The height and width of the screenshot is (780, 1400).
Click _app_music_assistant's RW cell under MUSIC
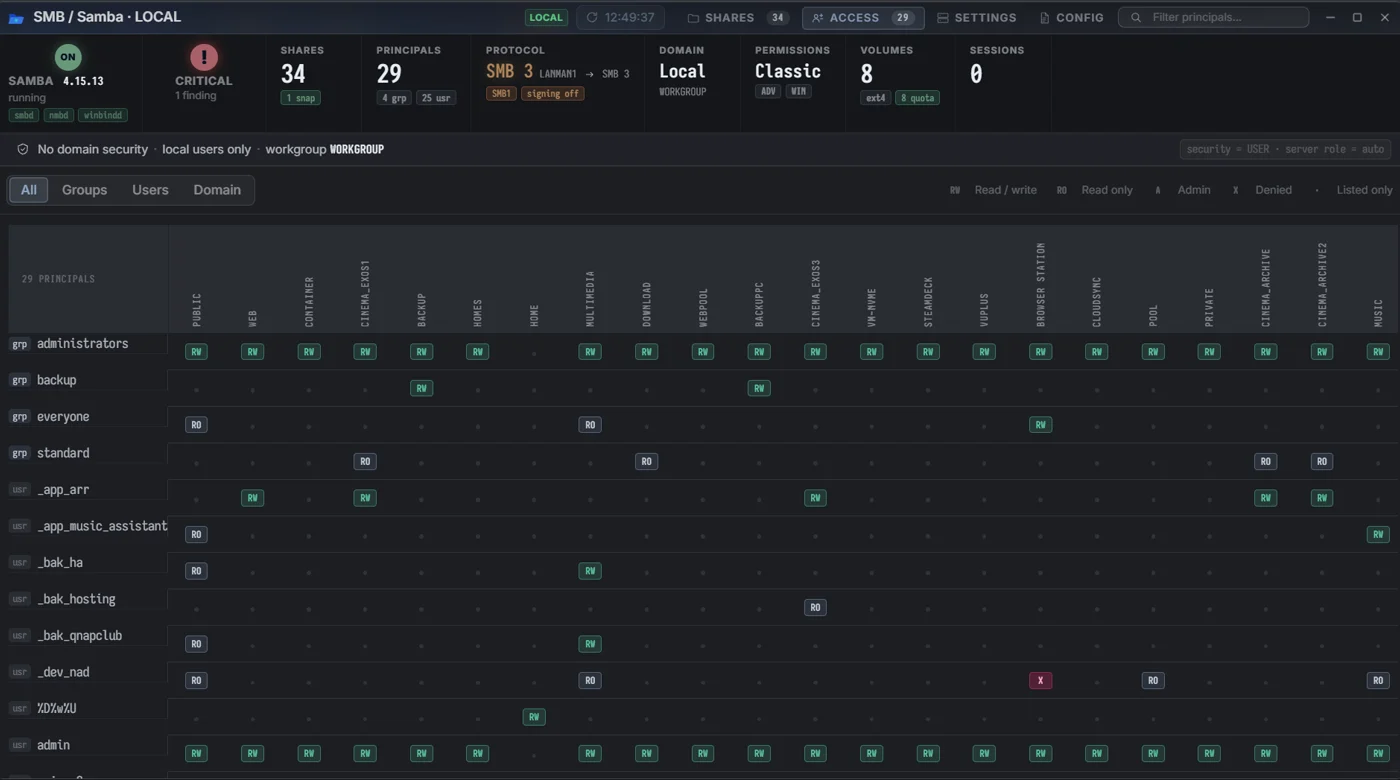tap(1378, 534)
